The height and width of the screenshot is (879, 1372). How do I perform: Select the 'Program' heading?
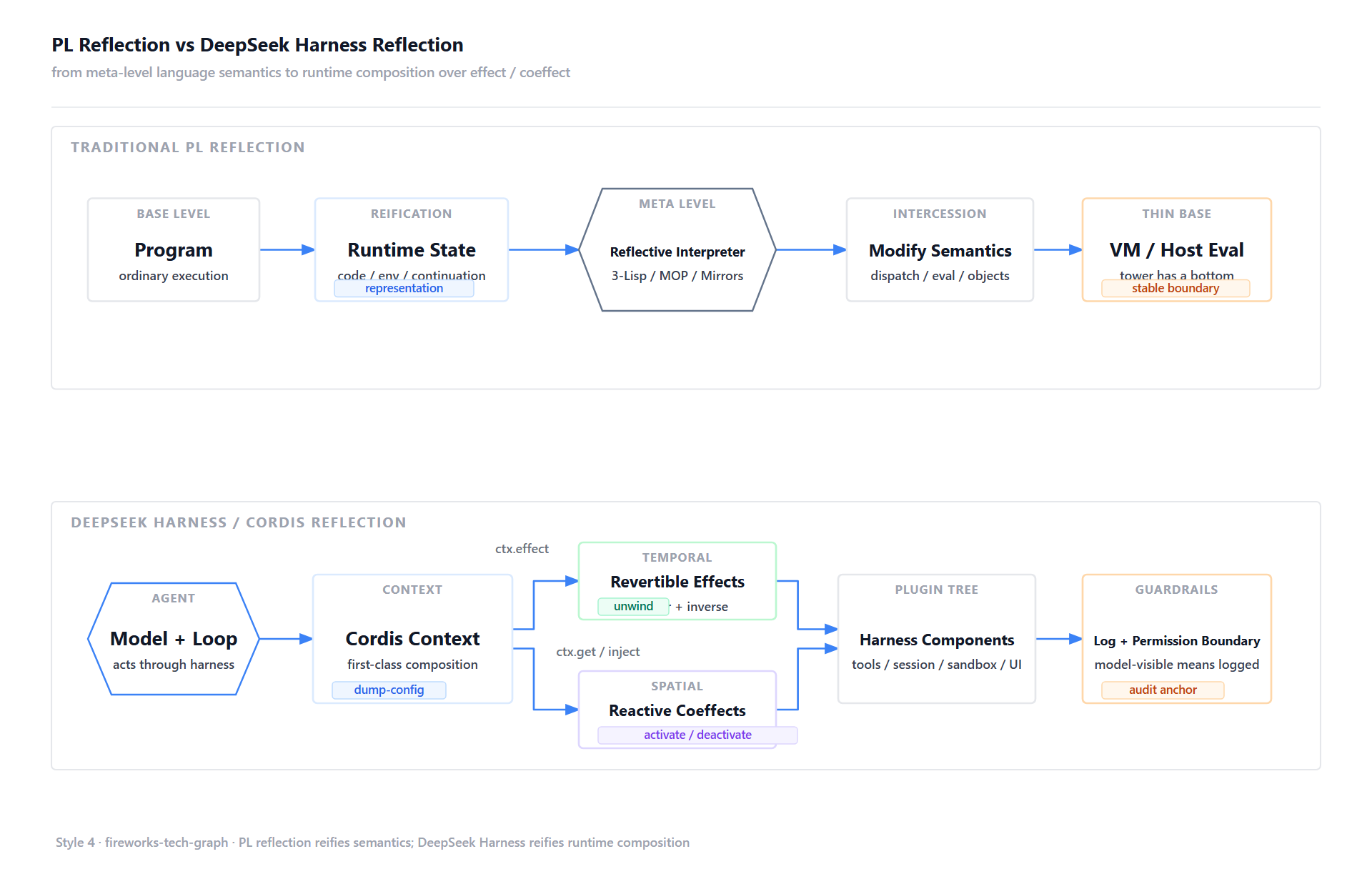(174, 250)
